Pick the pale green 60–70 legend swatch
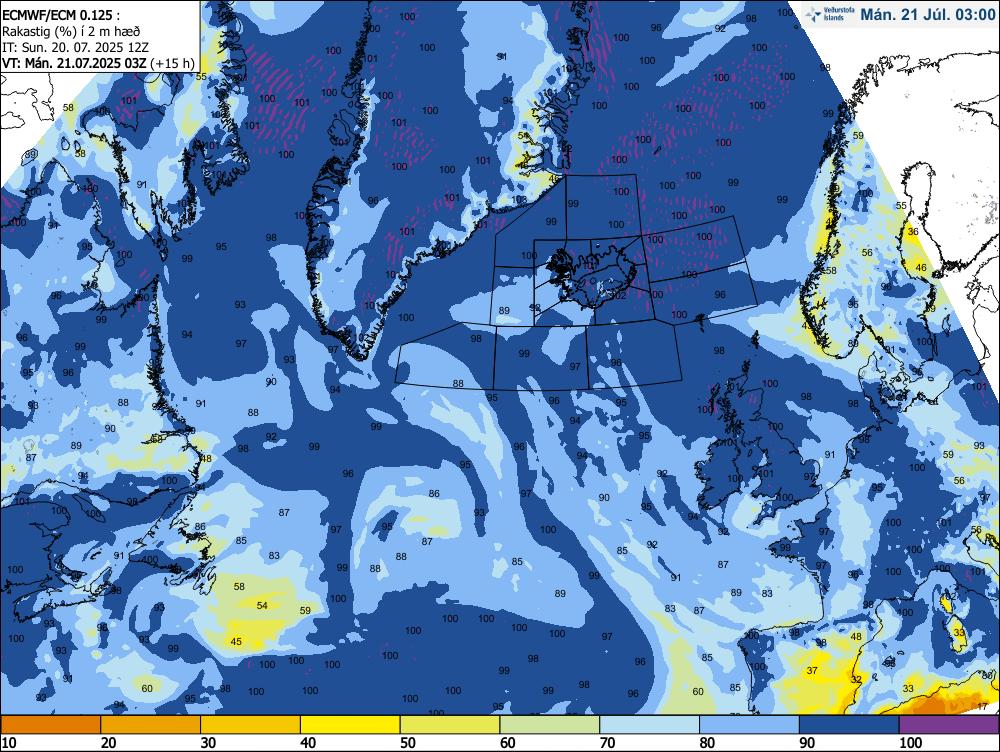The image size is (1000, 752). (x=550, y=725)
